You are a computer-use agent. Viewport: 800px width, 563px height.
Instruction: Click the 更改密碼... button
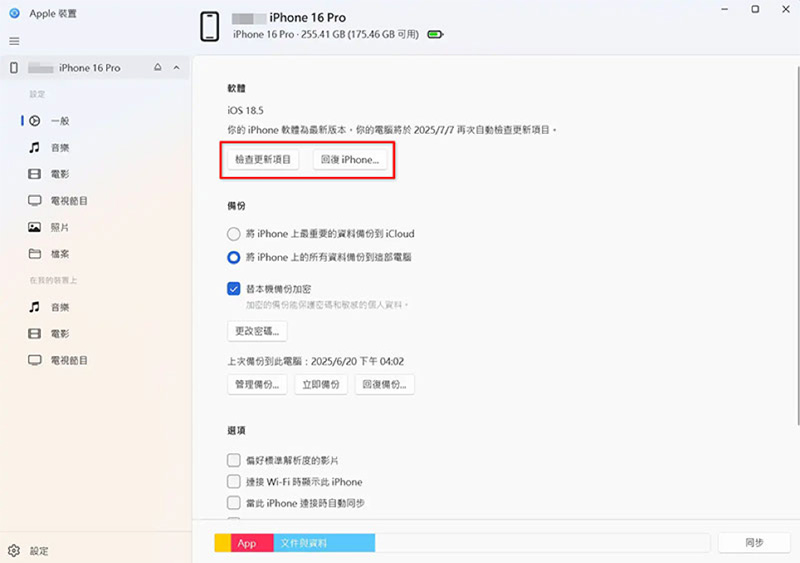point(257,331)
